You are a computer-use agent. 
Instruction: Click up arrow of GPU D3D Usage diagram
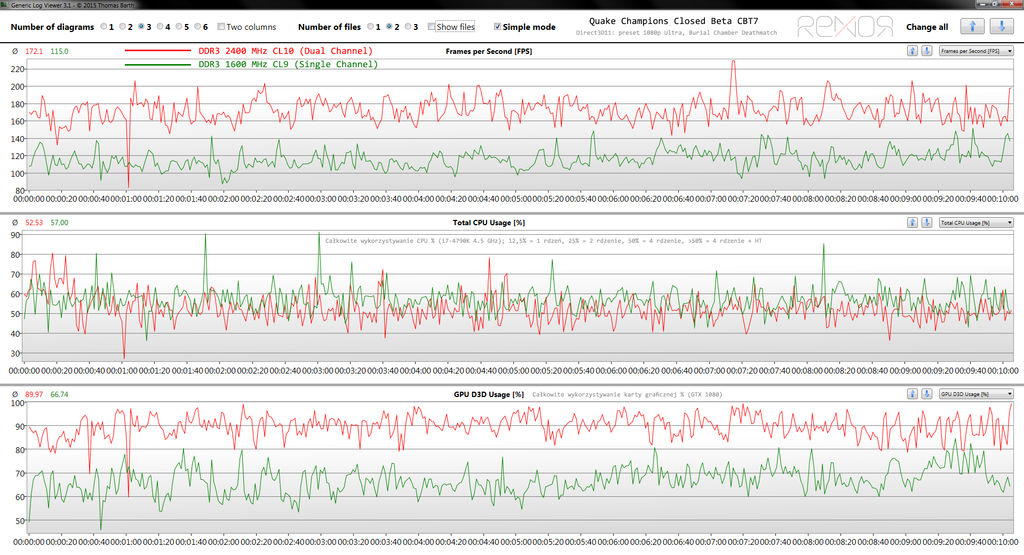[912, 394]
